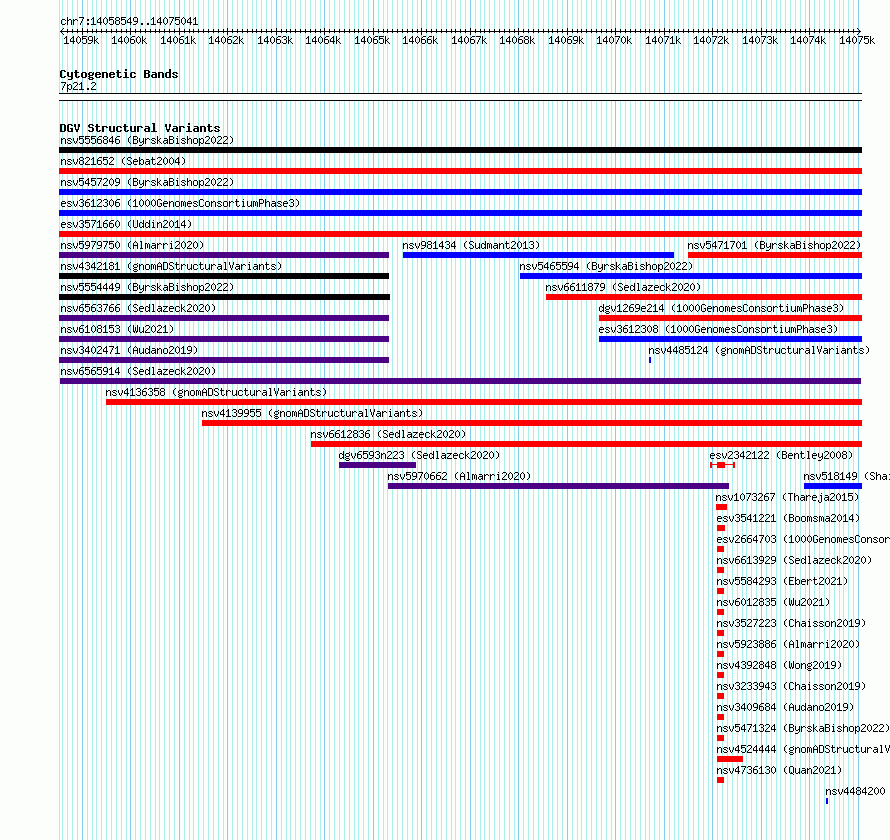Open nsv981434 (Sudmant2013) variant
This screenshot has width=890, height=840.
pyautogui.click(x=471, y=245)
